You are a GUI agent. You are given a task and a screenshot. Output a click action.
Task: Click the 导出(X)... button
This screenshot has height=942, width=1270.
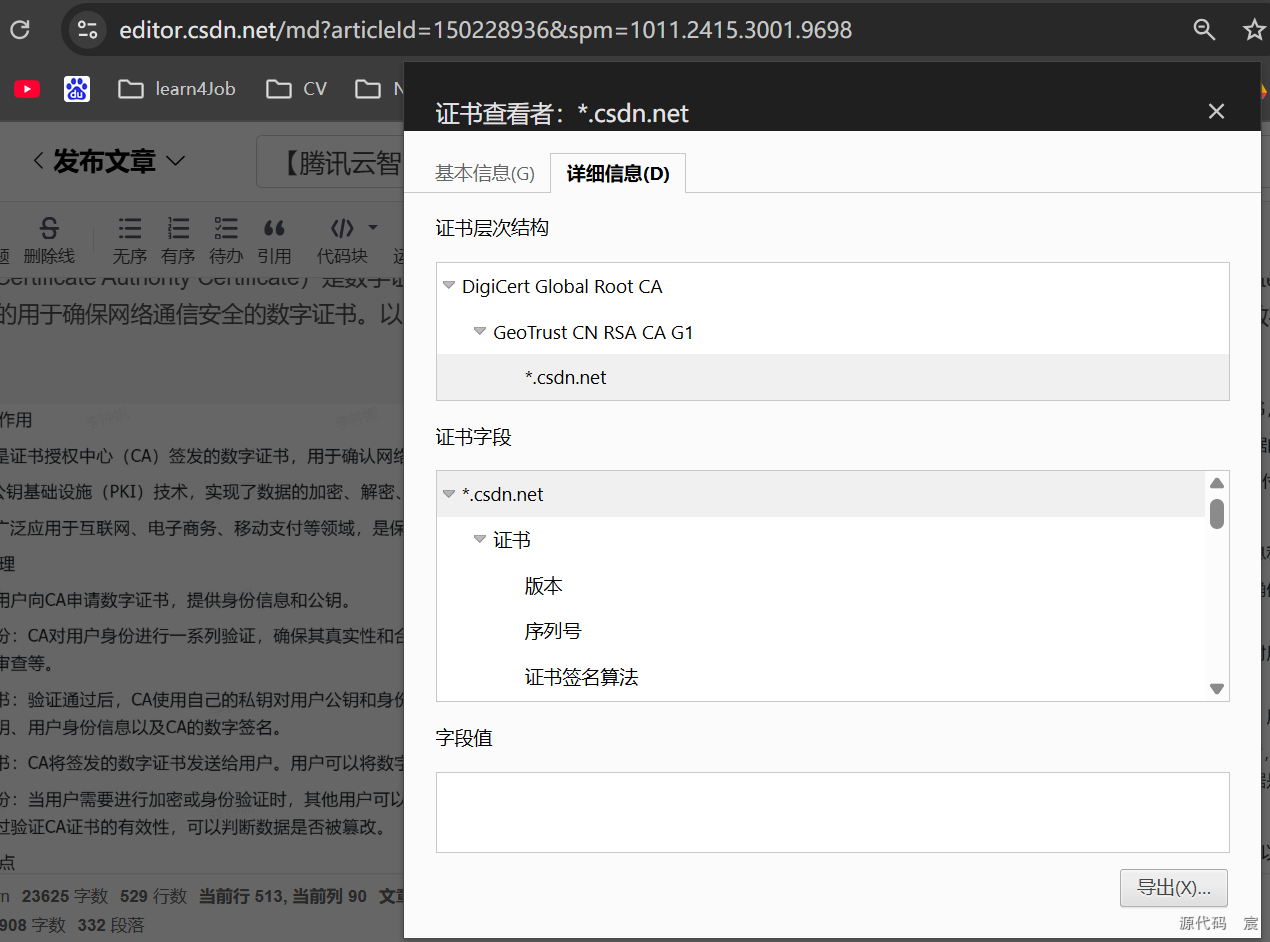1174,887
